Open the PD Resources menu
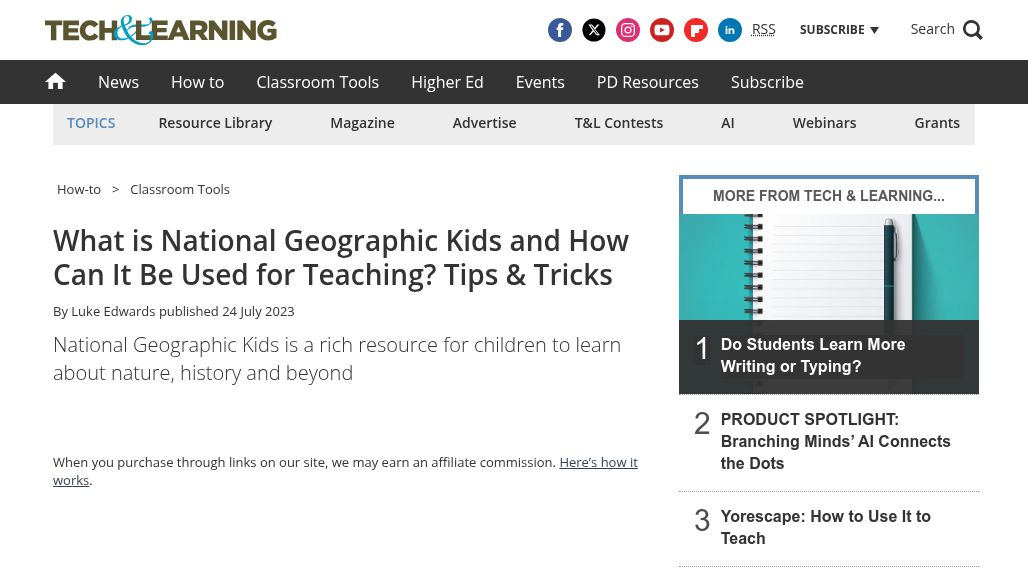1028x578 pixels. coord(648,82)
